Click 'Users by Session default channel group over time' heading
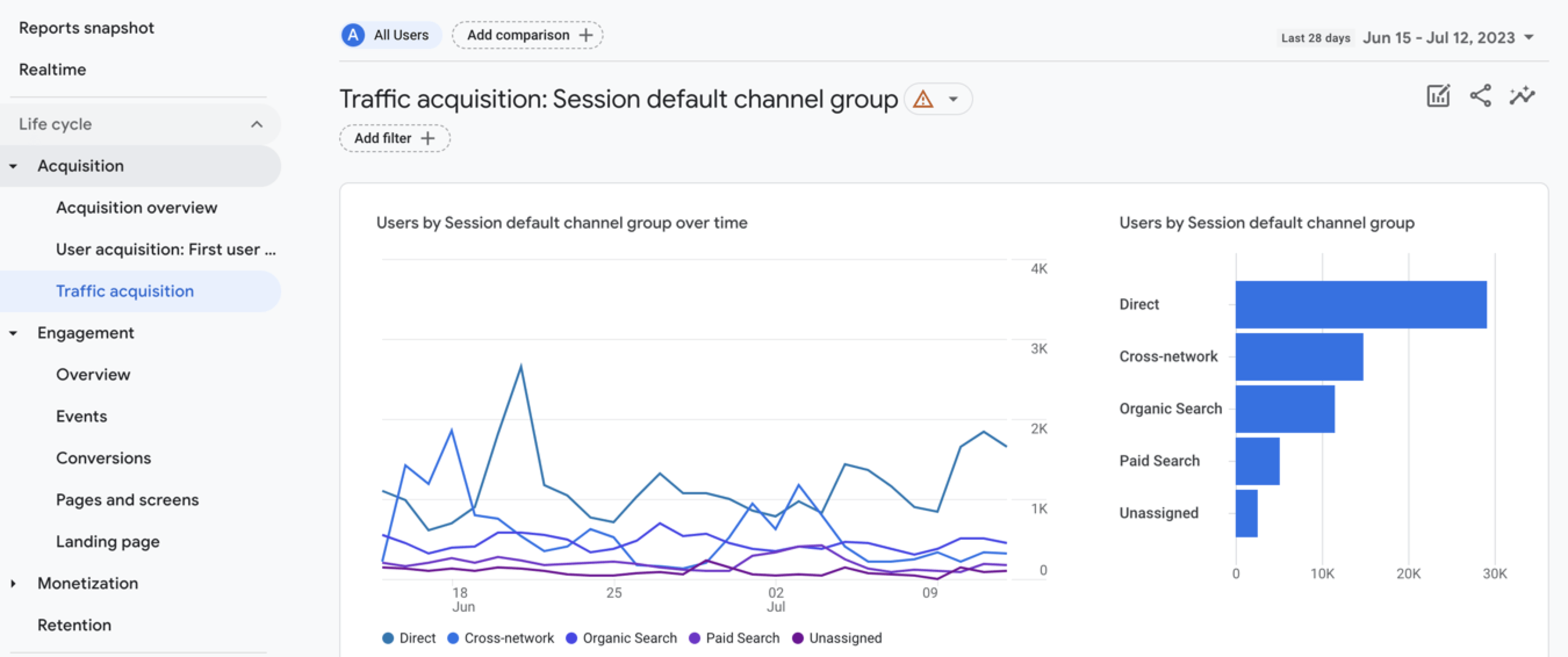Image resolution: width=1568 pixels, height=657 pixels. tap(562, 223)
